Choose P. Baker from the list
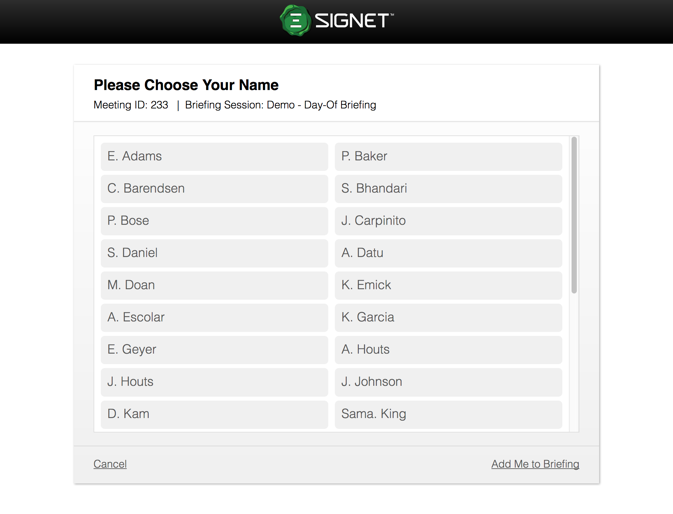 point(448,156)
